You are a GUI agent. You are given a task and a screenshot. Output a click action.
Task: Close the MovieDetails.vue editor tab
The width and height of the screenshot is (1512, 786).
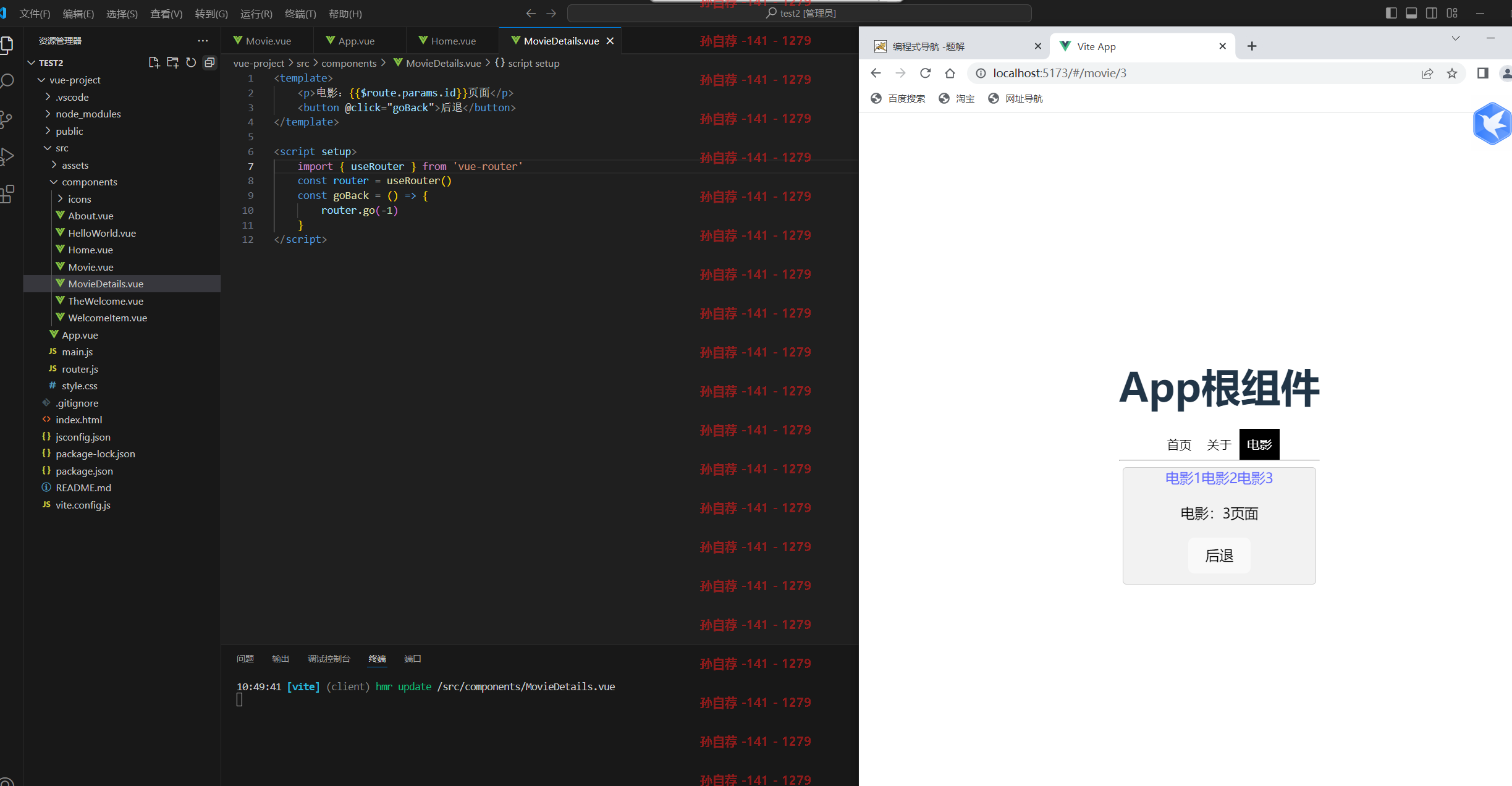(x=610, y=41)
